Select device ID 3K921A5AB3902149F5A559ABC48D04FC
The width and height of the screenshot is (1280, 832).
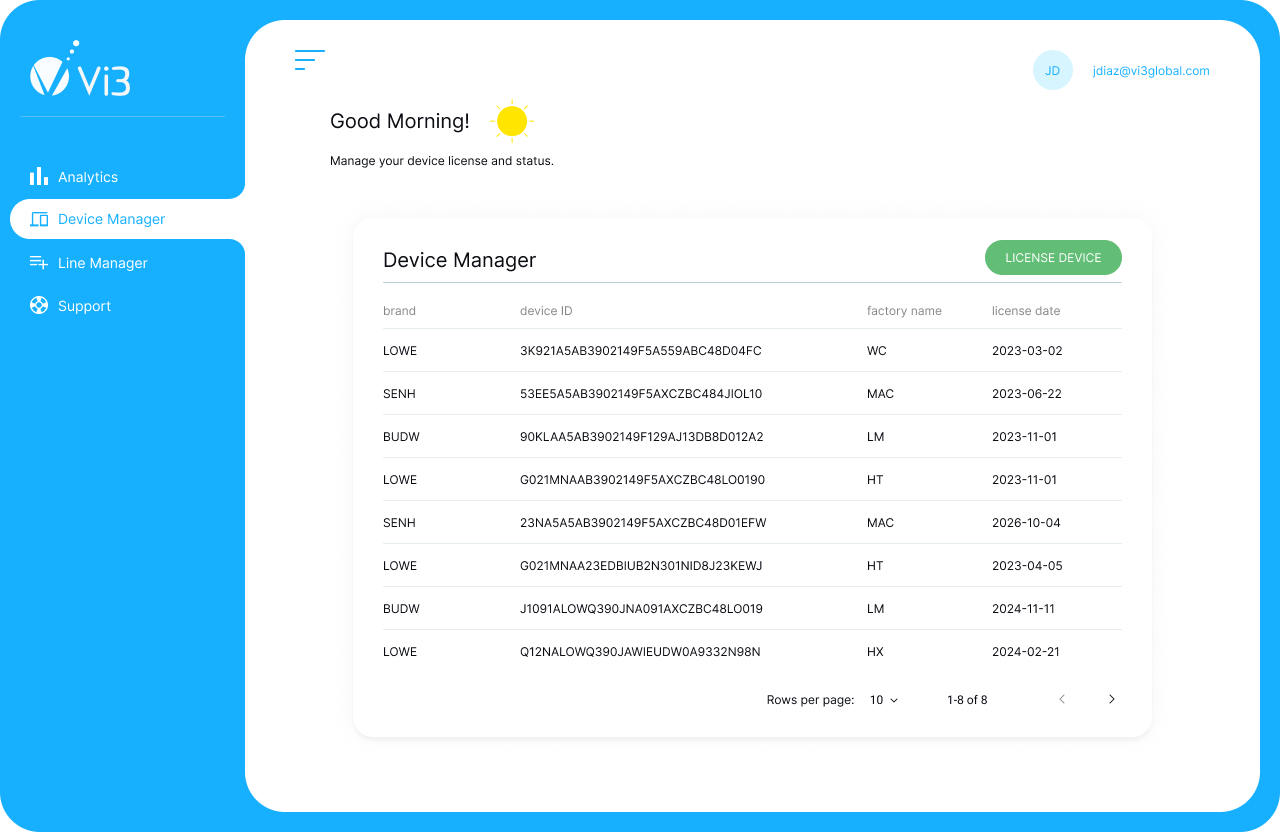coord(641,351)
